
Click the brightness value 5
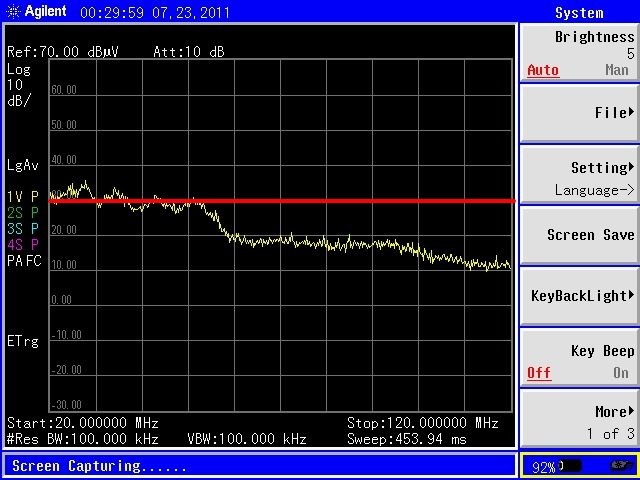click(x=631, y=53)
